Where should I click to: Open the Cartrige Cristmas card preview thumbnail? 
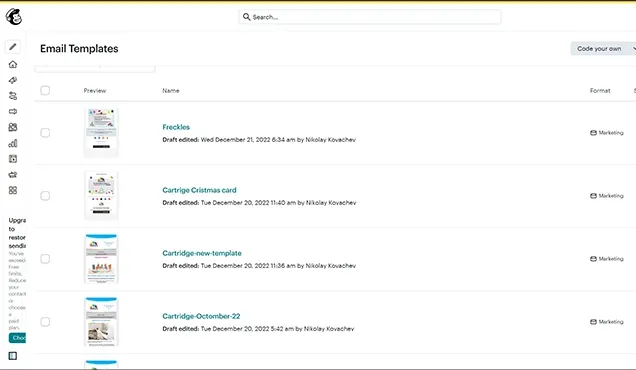pyautogui.click(x=101, y=196)
